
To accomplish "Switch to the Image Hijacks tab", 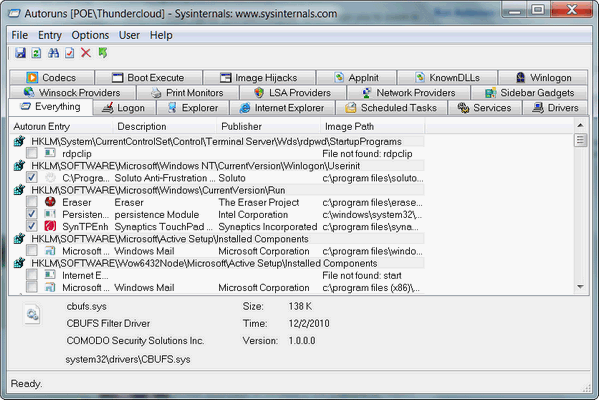I will click(259, 78).
